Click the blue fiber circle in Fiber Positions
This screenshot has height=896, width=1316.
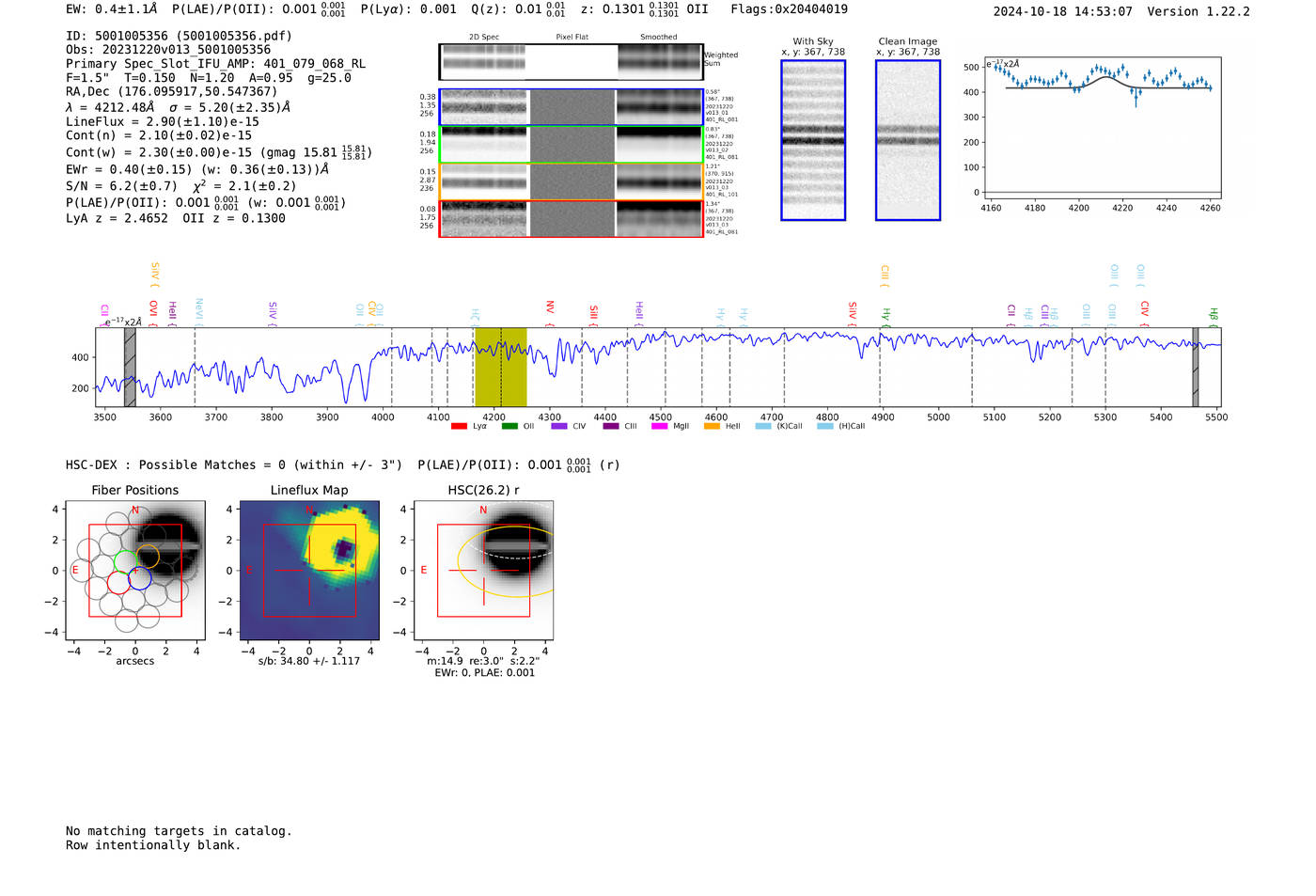[140, 578]
